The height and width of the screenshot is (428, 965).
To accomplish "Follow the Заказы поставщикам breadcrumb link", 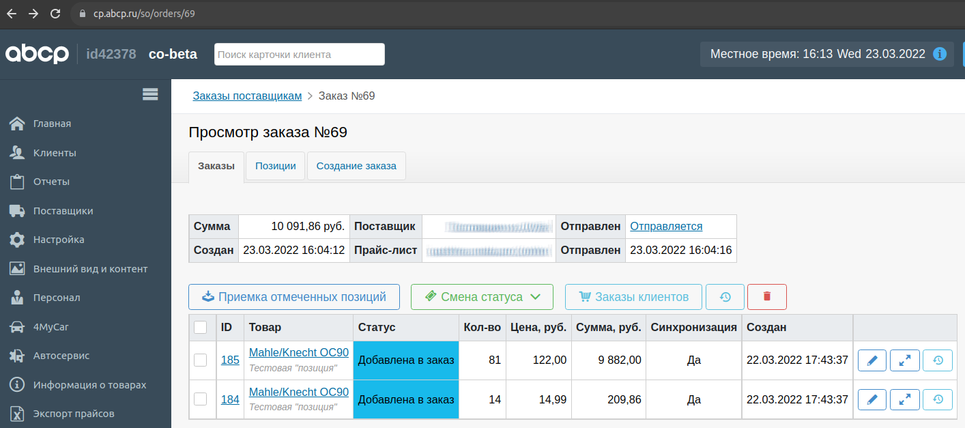I will [246, 96].
